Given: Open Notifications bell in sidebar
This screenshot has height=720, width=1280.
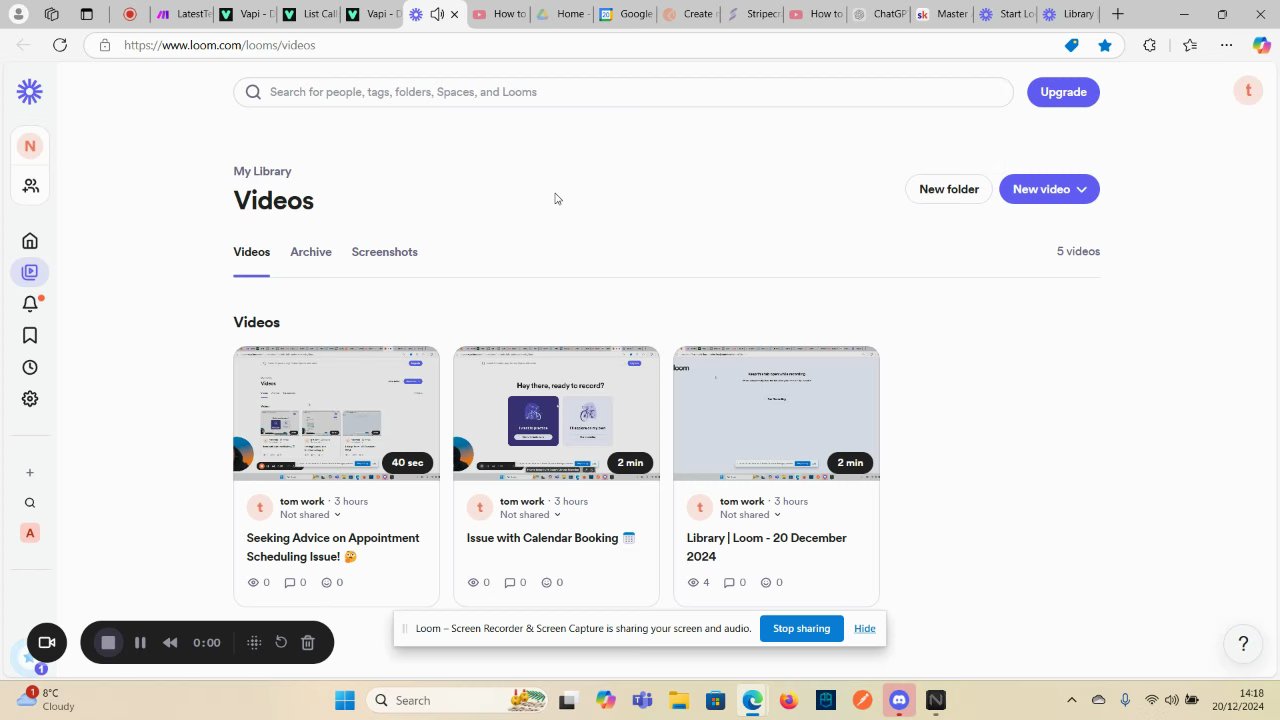Looking at the screenshot, I should (x=30, y=304).
